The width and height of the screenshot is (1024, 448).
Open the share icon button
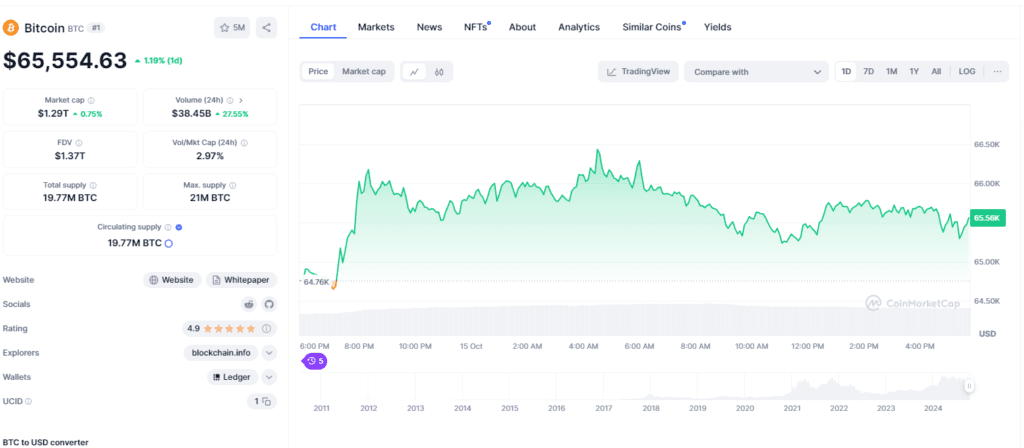tap(266, 27)
